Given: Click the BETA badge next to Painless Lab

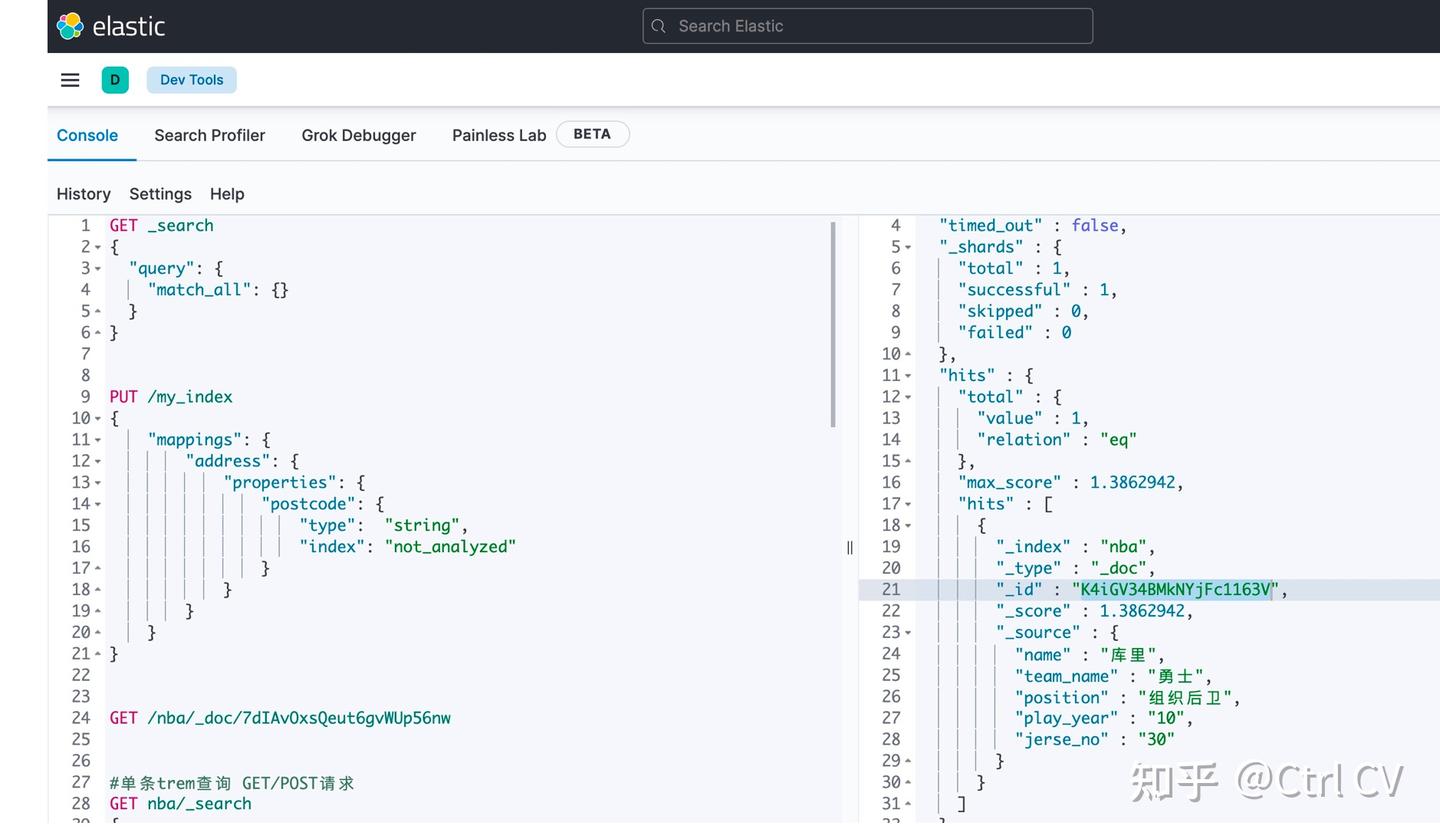Looking at the screenshot, I should (592, 133).
